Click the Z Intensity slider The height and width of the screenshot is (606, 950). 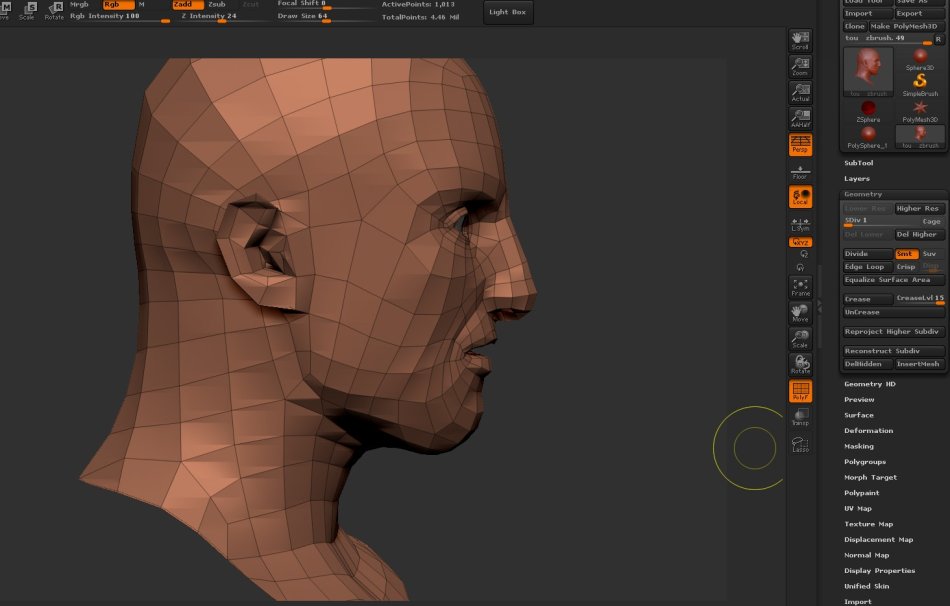(209, 17)
